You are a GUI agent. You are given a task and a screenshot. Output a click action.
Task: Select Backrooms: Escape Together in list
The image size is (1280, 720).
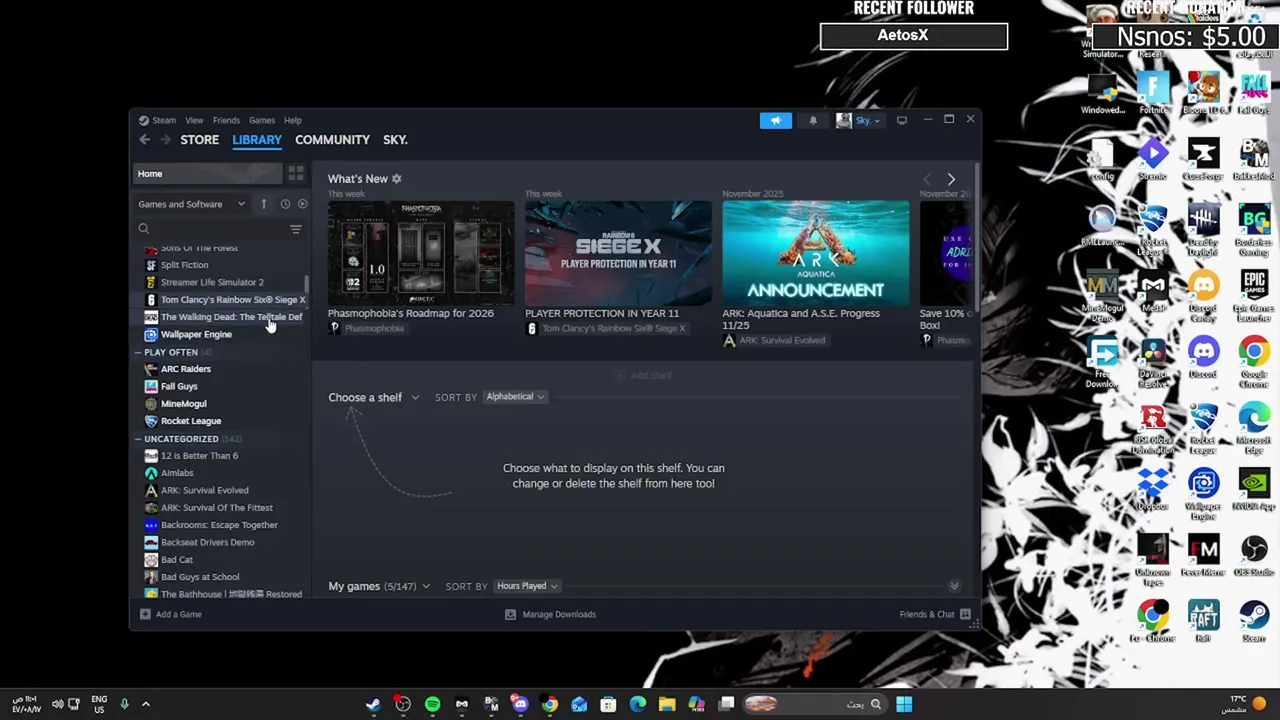(220, 525)
